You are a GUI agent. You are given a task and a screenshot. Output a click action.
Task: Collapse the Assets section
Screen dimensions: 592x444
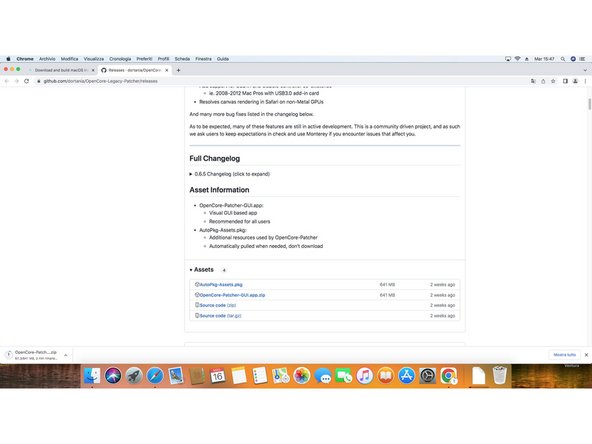pyautogui.click(x=202, y=270)
